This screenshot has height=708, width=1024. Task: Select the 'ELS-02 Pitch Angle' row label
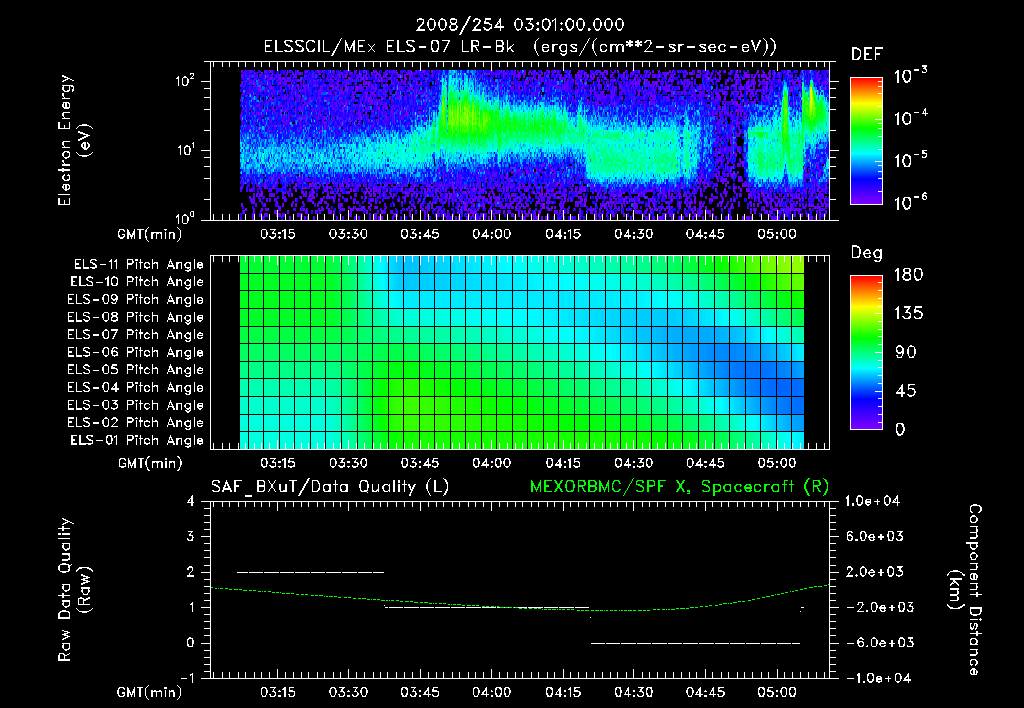(136, 423)
